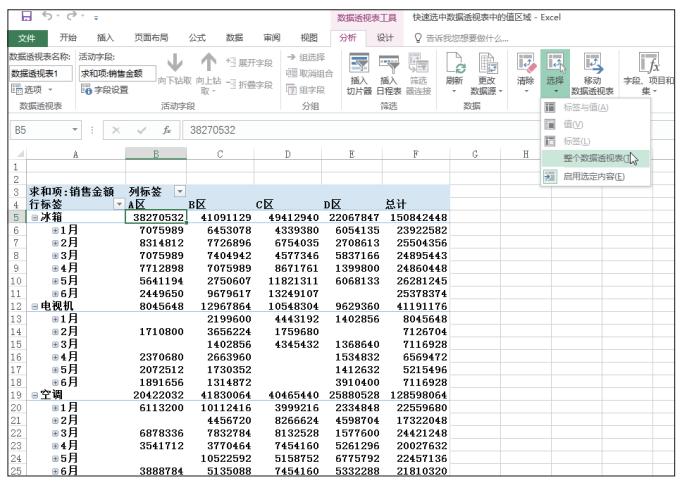Click 取消组合 ungroup
Viewport: 683px width, 483px height.
310,73
